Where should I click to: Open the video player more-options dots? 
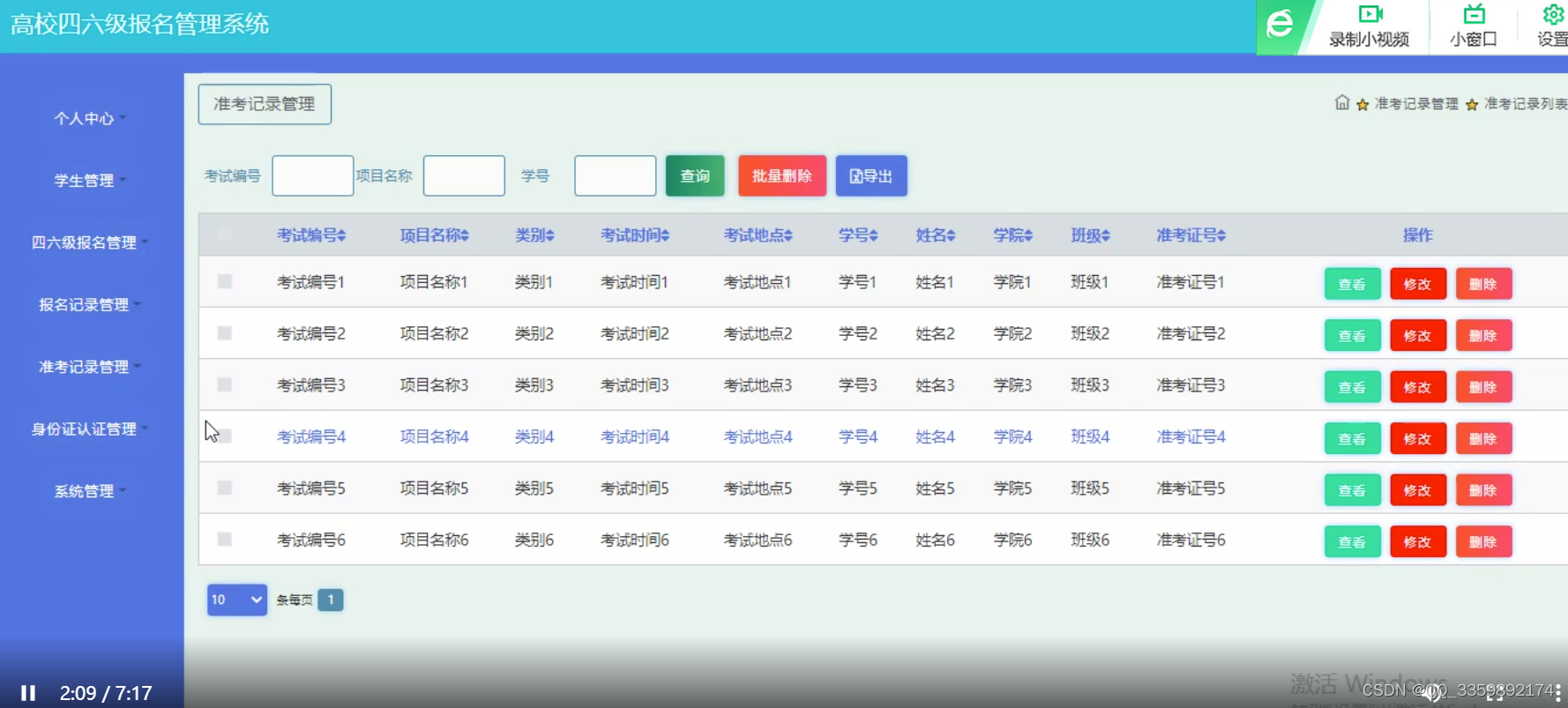pyautogui.click(x=1557, y=693)
